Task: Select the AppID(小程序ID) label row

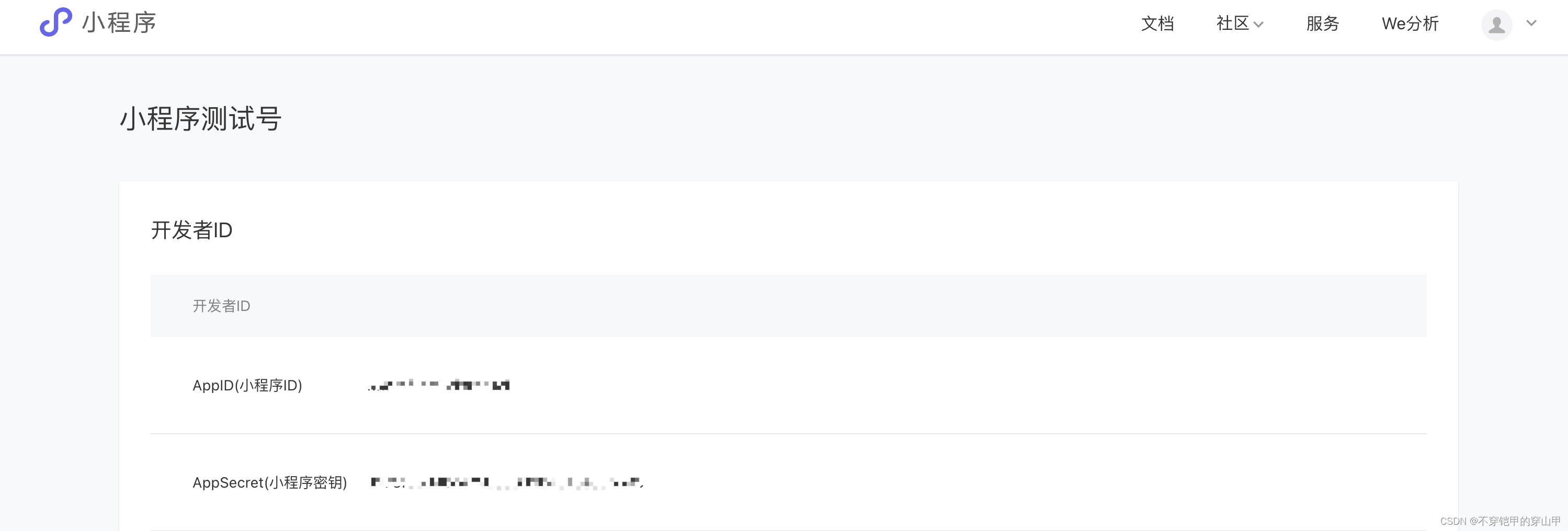Action: (x=247, y=385)
